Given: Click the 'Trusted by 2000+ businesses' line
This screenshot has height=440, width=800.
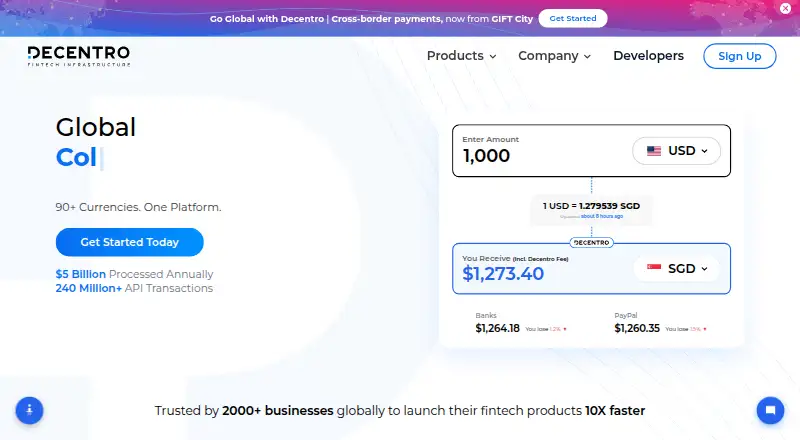Looking at the screenshot, I should coord(400,410).
